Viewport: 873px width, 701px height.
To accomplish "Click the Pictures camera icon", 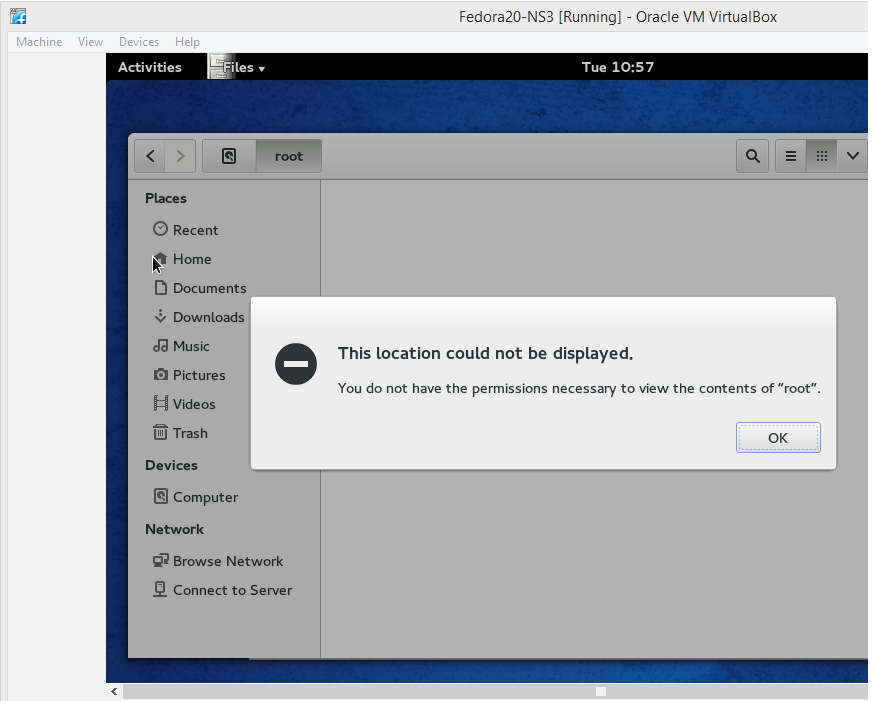I will click(x=160, y=374).
